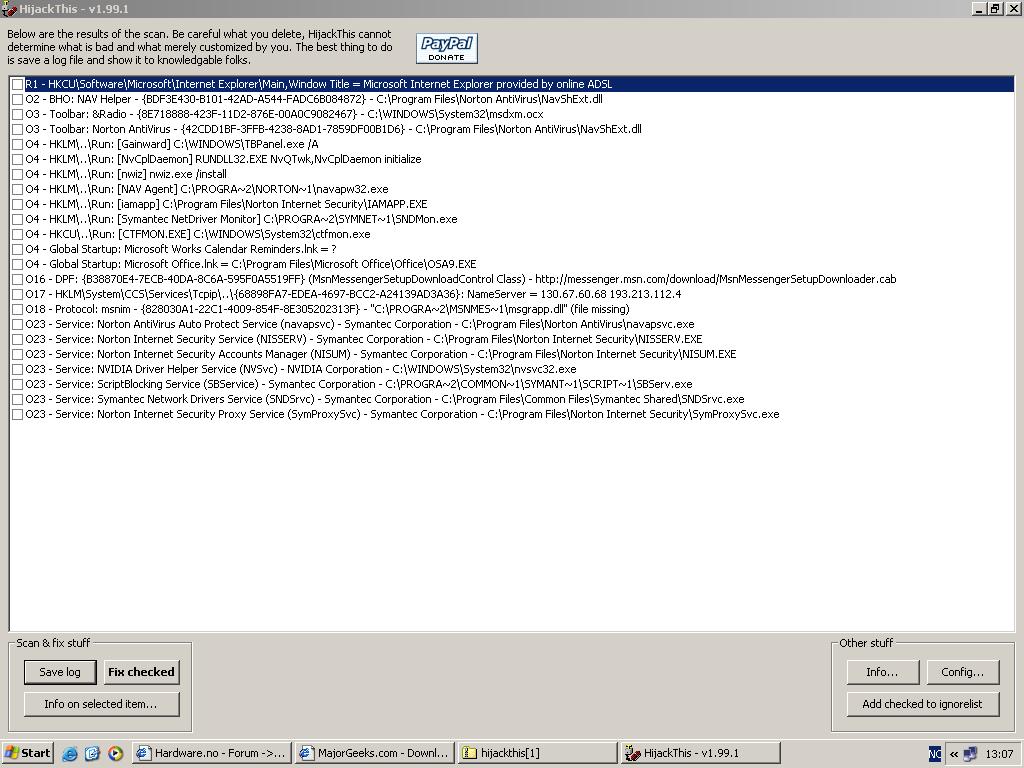
Task: Switch to hijackthis[1] folder taskbar window
Action: (x=537, y=753)
